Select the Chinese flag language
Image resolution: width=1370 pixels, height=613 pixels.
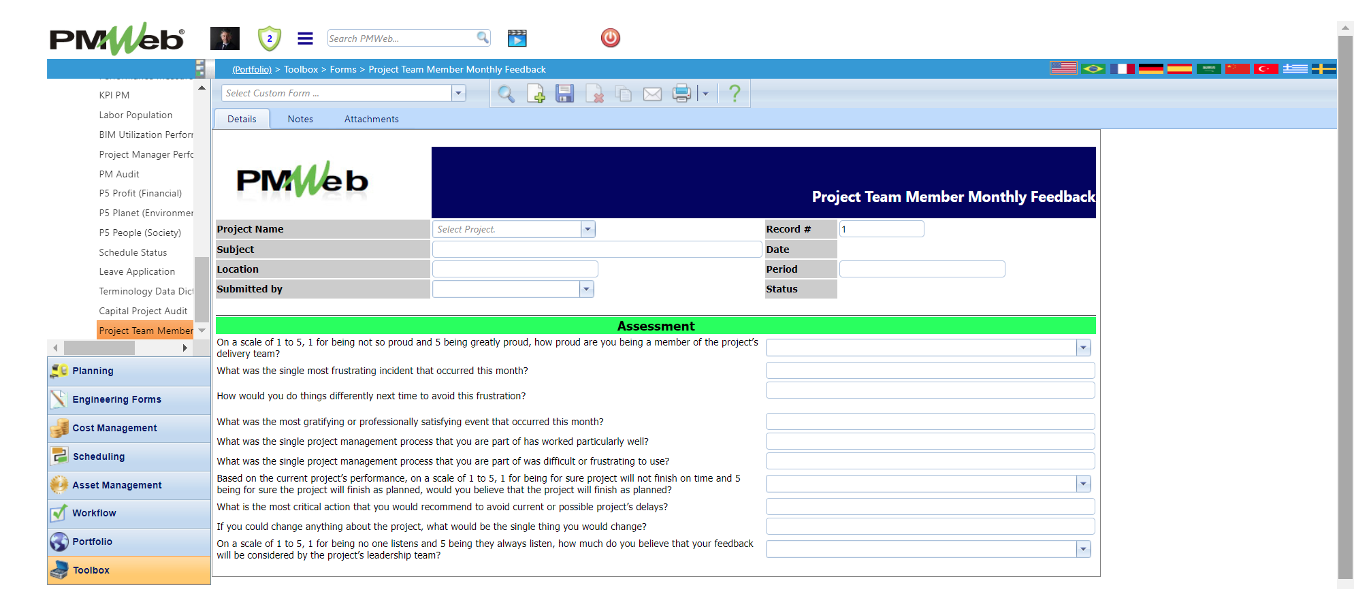1238,69
